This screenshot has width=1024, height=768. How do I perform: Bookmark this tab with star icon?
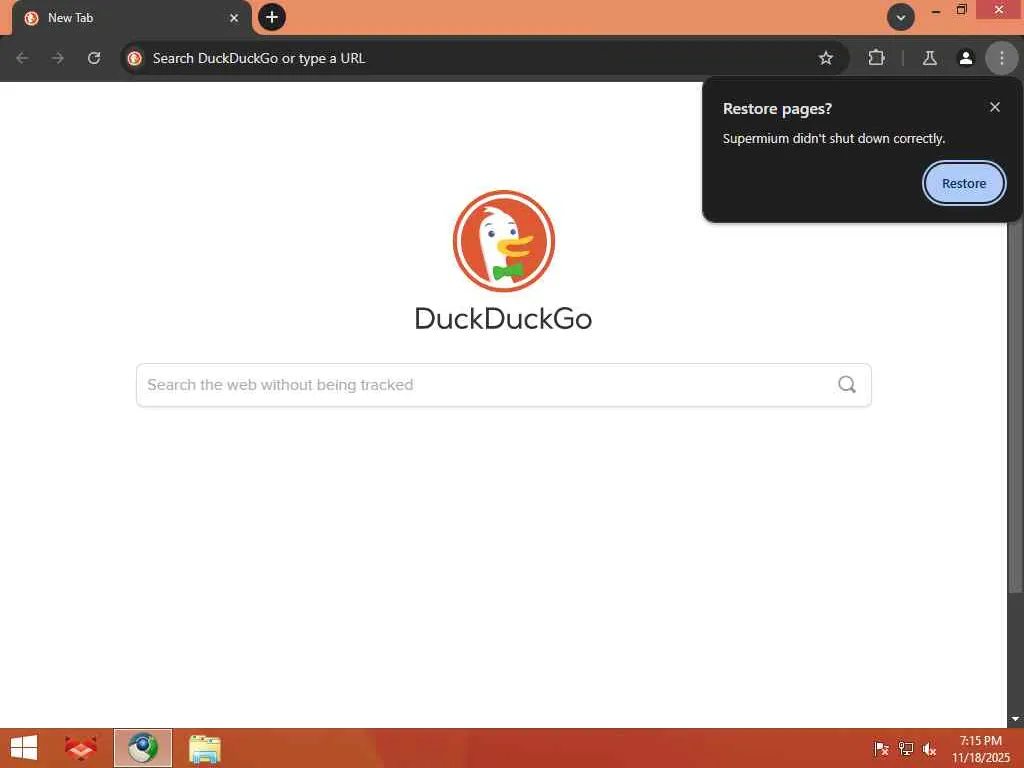825,58
